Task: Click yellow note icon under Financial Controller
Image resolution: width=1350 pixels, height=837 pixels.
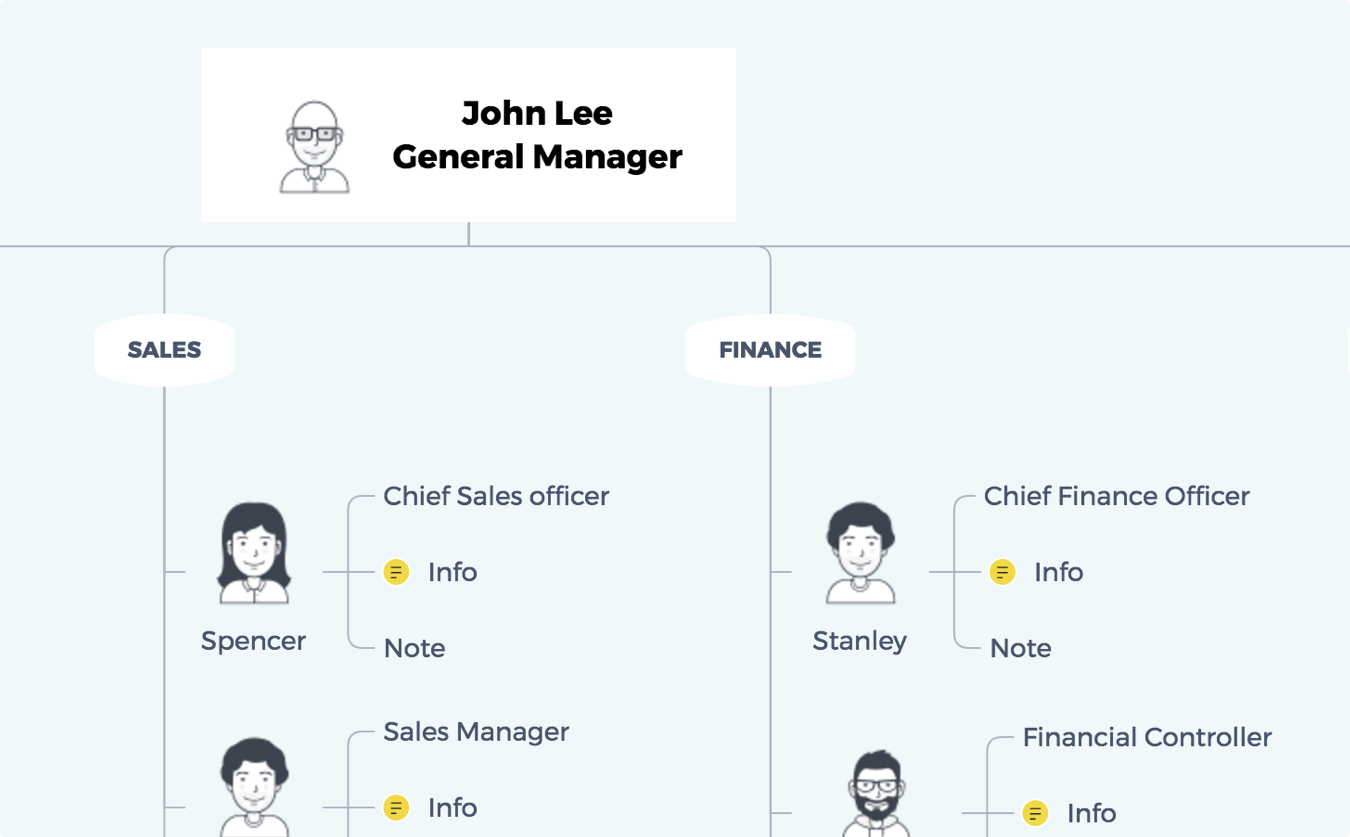Action: pyautogui.click(x=1036, y=813)
